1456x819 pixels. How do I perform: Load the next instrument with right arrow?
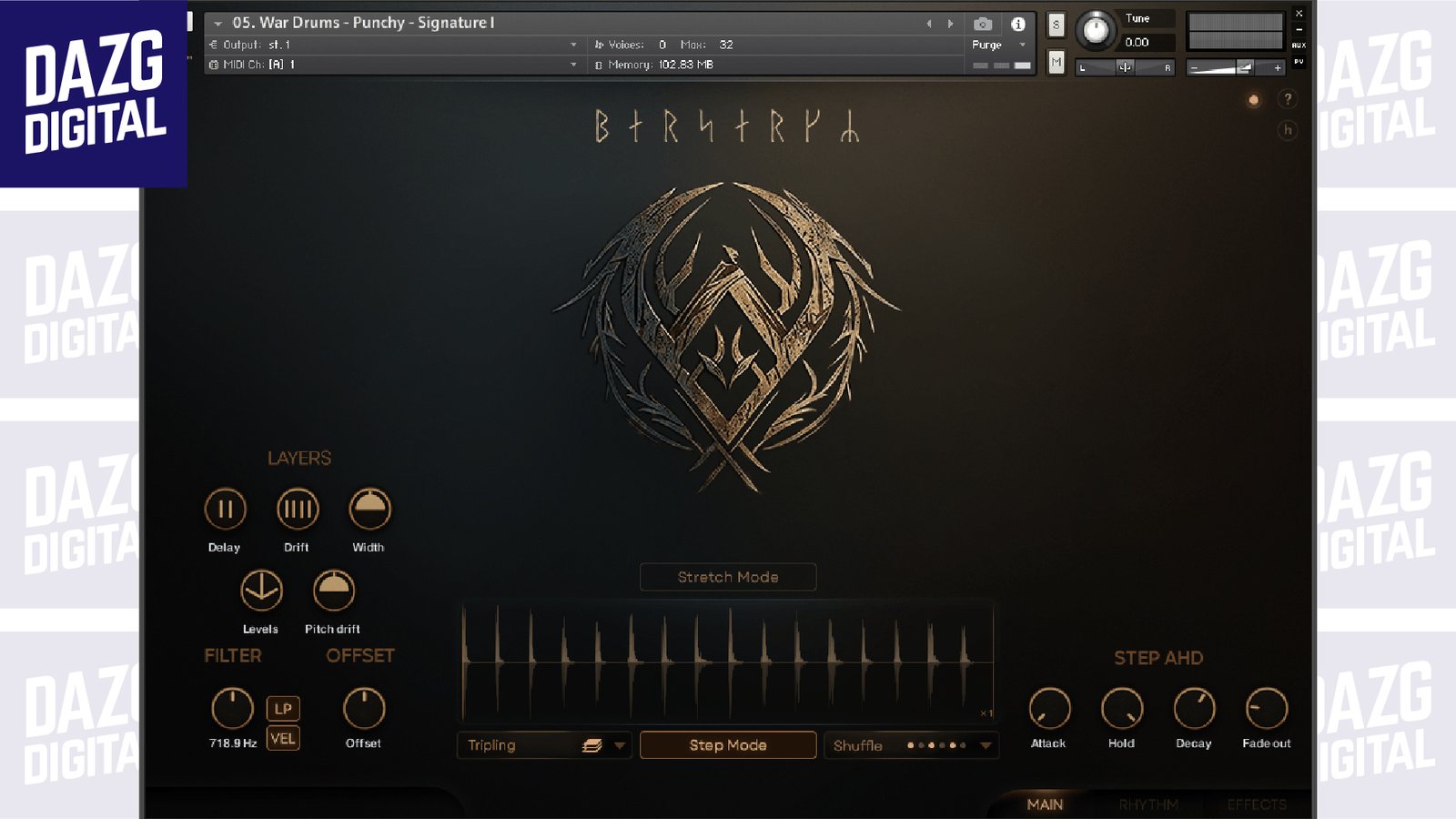[x=950, y=24]
